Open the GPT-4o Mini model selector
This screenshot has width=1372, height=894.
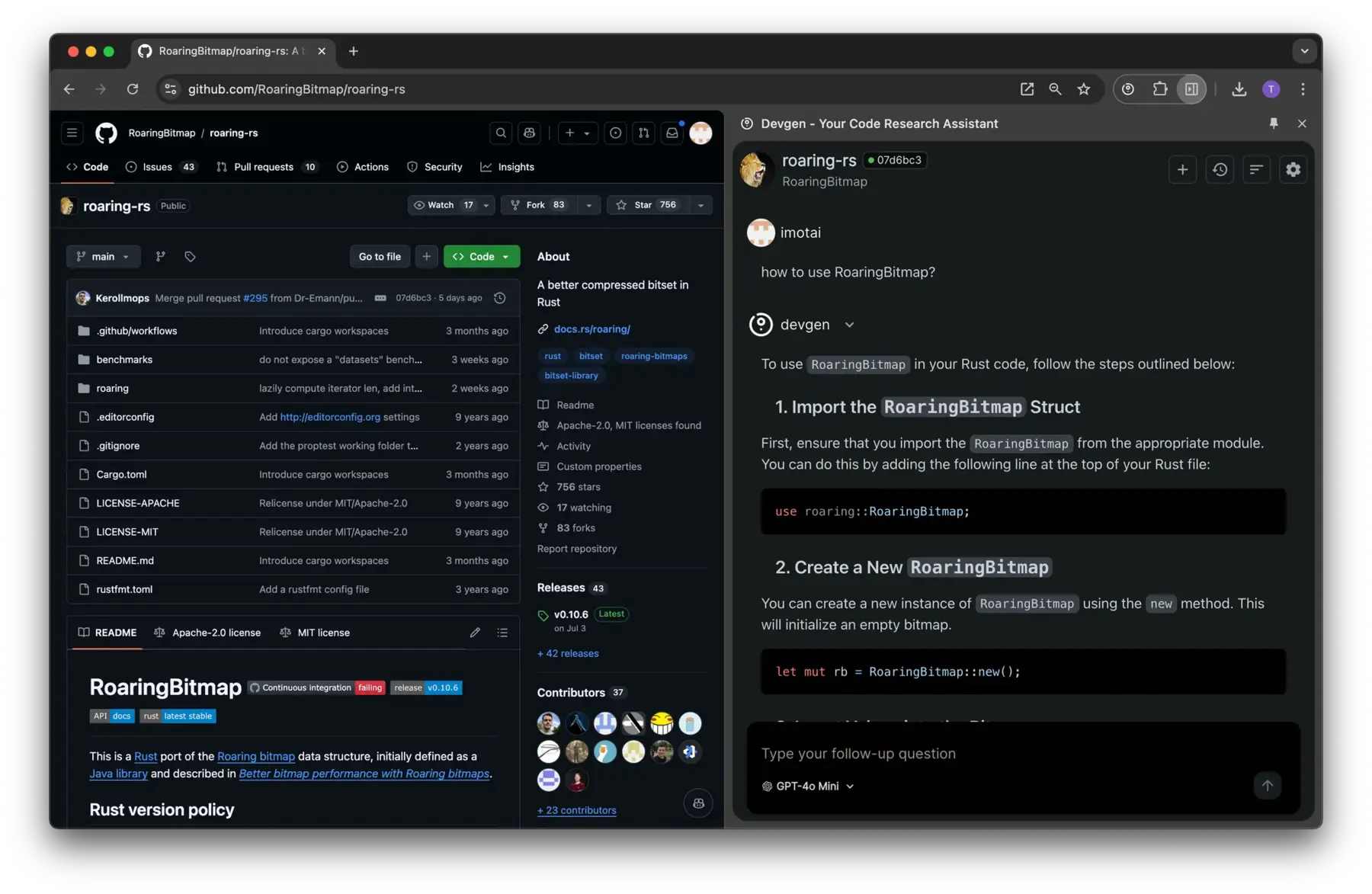(x=808, y=786)
